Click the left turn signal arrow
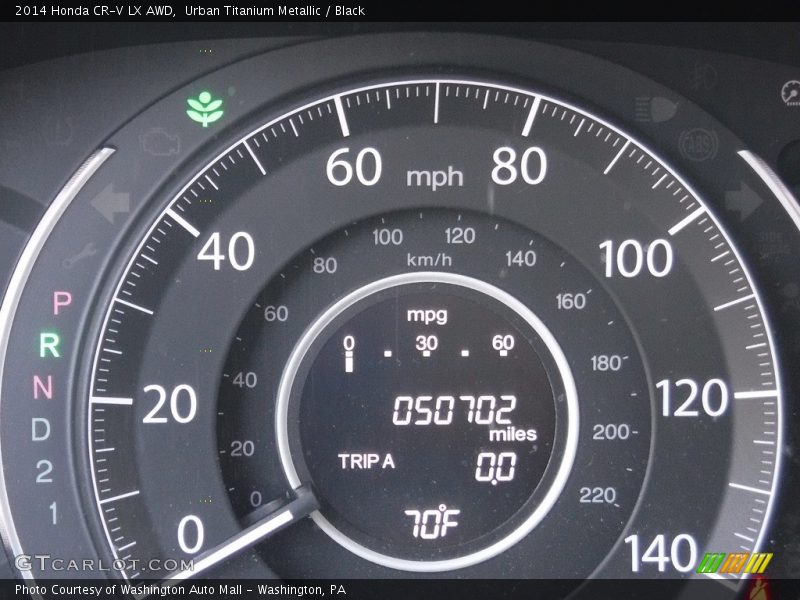Screen dimensions: 800x600 (111, 203)
